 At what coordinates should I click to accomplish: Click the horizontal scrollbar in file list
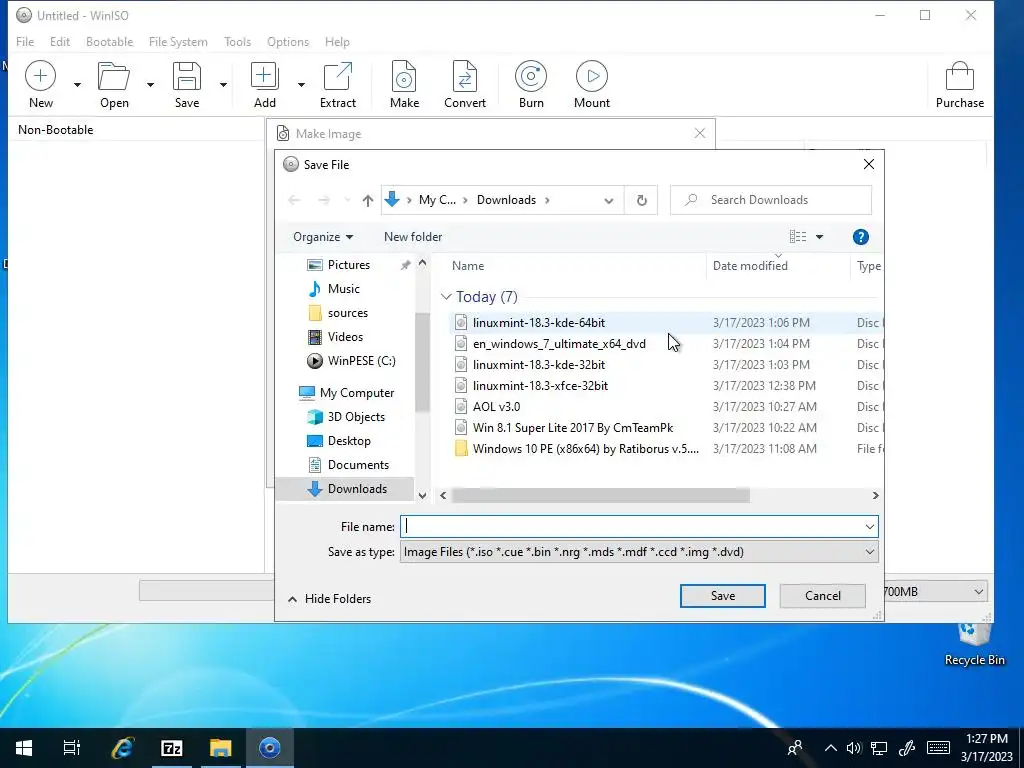[600, 496]
